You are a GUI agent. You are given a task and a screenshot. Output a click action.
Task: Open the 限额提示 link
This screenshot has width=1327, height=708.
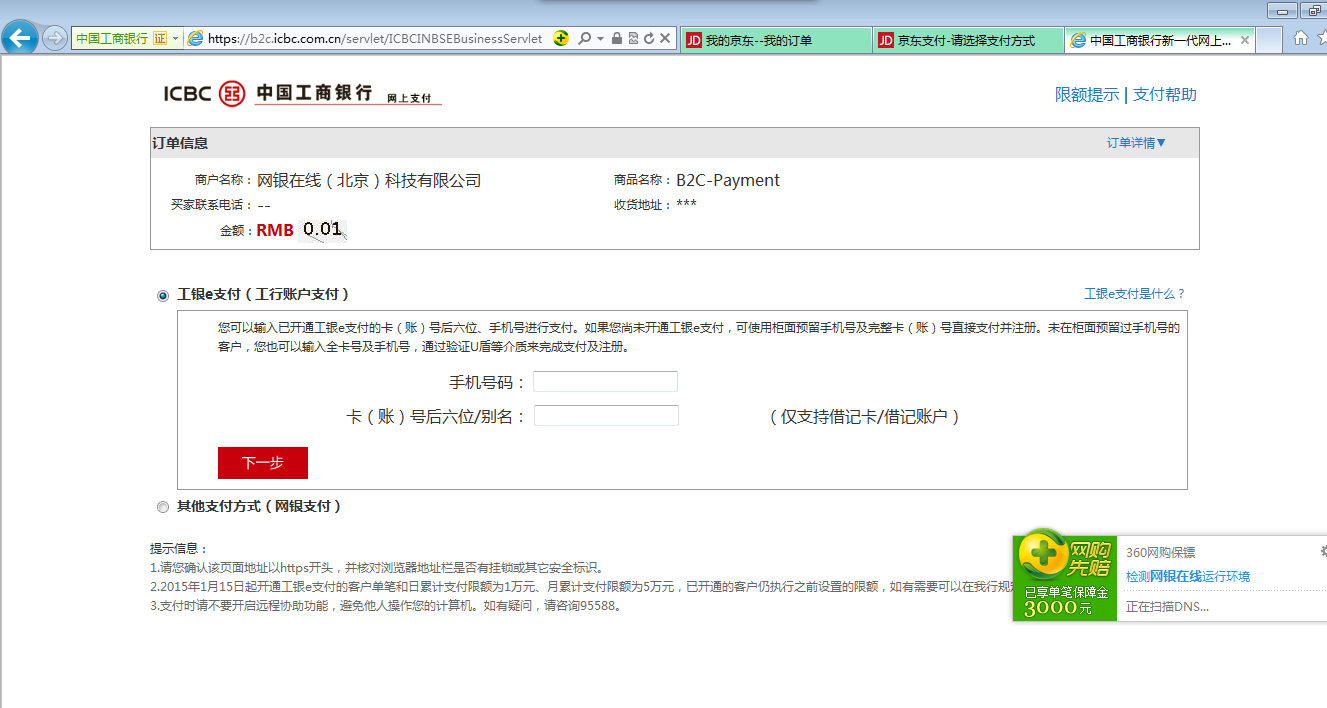coord(1087,95)
